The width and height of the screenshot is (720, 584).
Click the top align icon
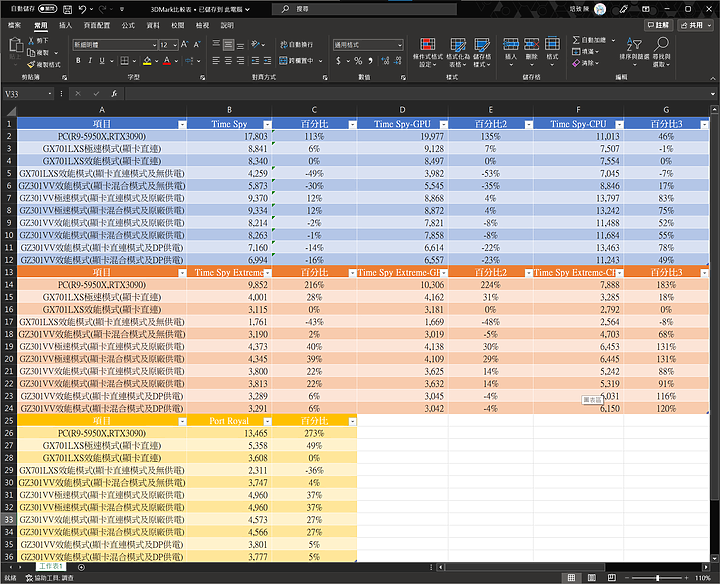coord(216,45)
